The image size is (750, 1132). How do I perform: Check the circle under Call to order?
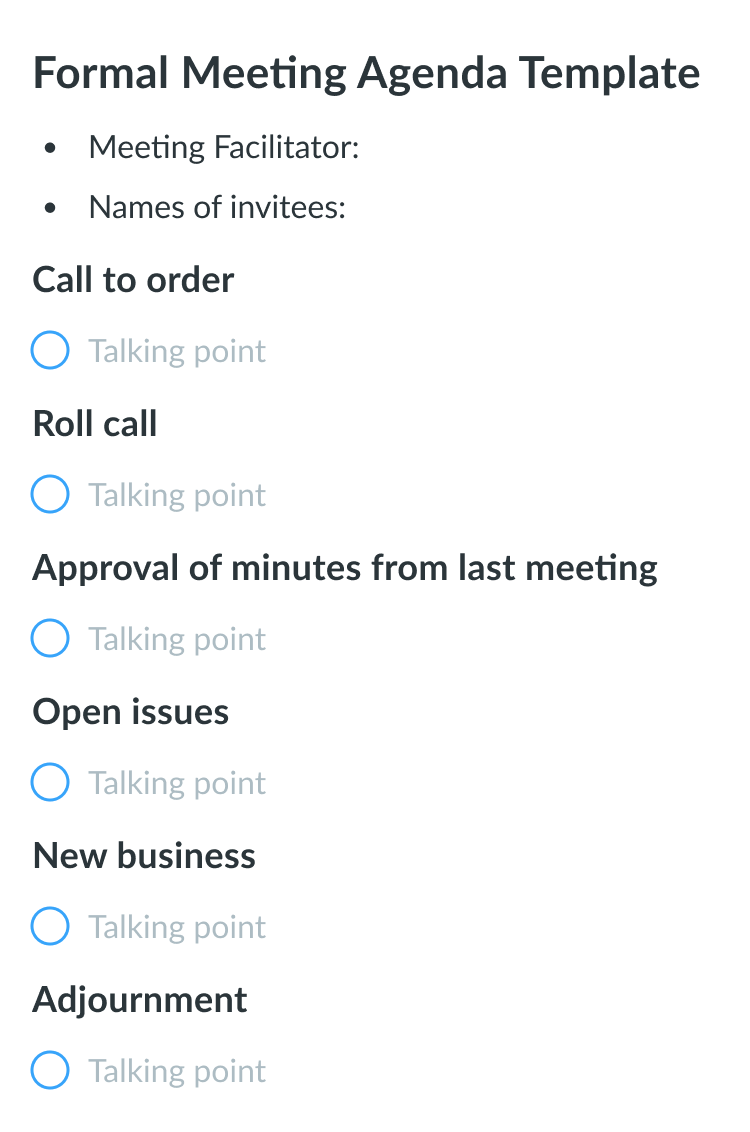50,350
